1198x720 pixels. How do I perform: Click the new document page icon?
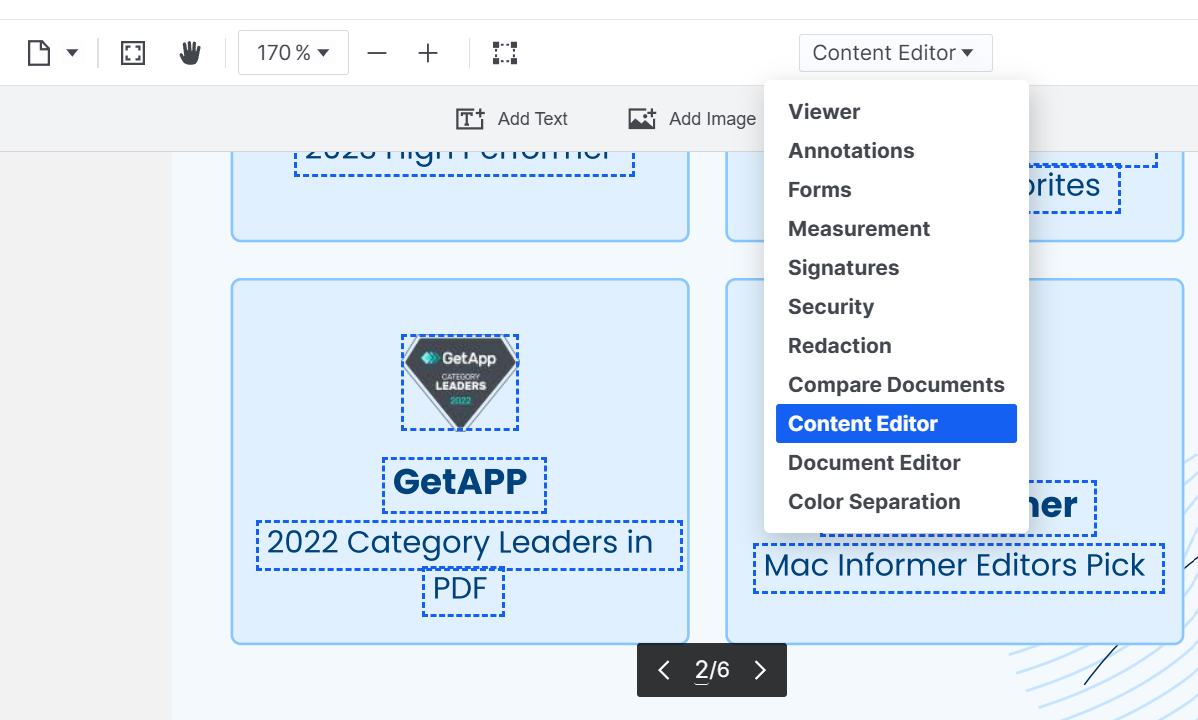(x=39, y=54)
